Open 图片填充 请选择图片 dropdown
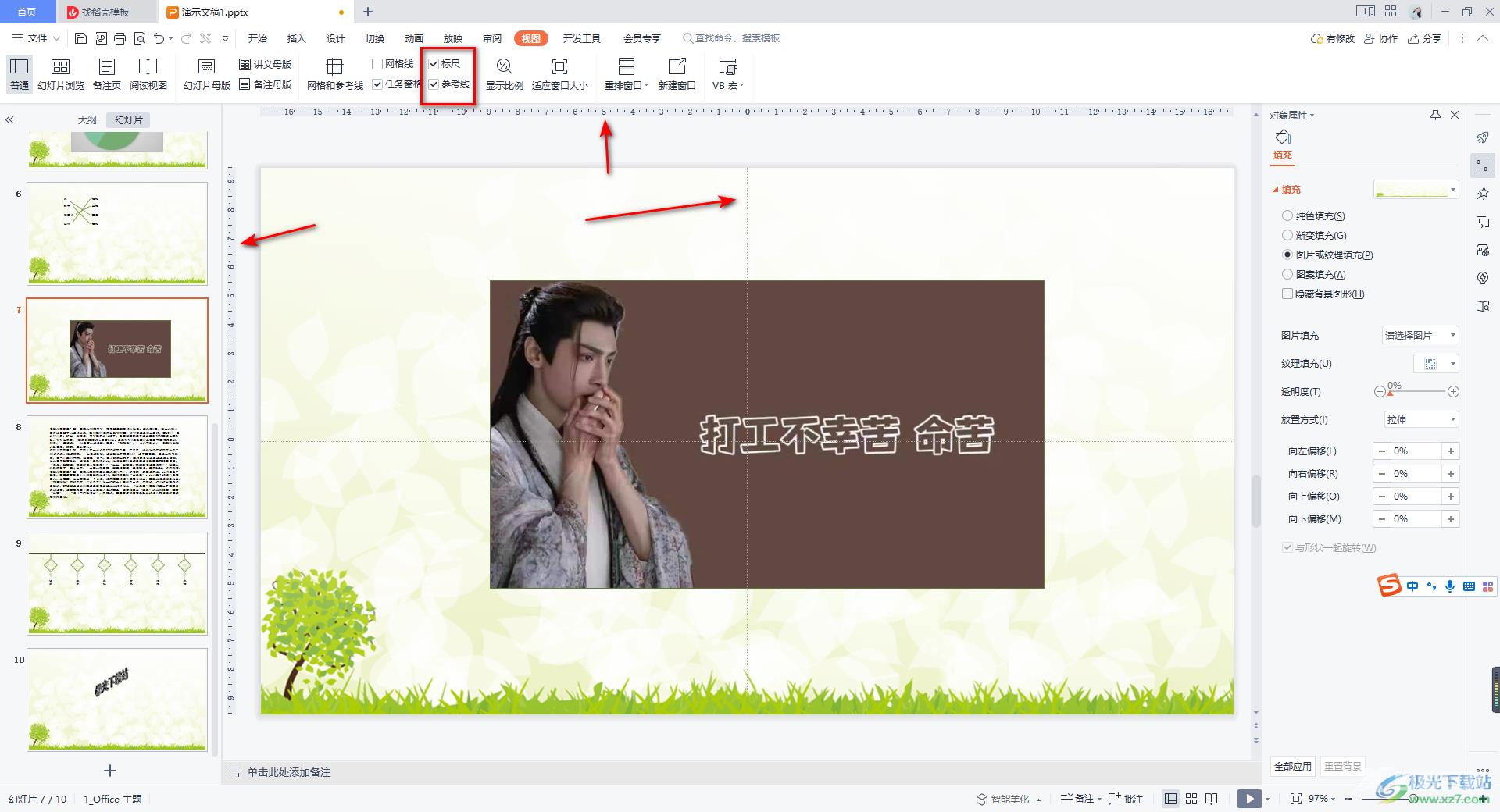The height and width of the screenshot is (812, 1500). pyautogui.click(x=1420, y=335)
